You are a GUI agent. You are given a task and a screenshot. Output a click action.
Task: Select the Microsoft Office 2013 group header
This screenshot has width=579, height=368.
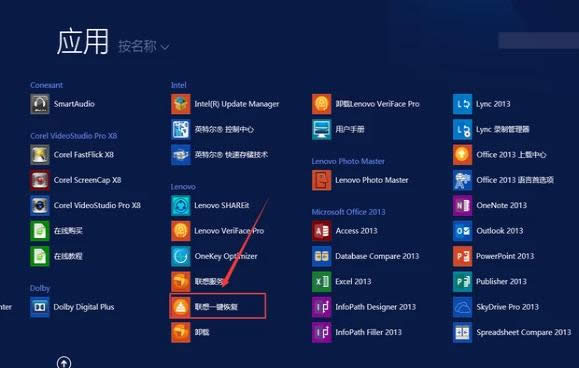(348, 212)
